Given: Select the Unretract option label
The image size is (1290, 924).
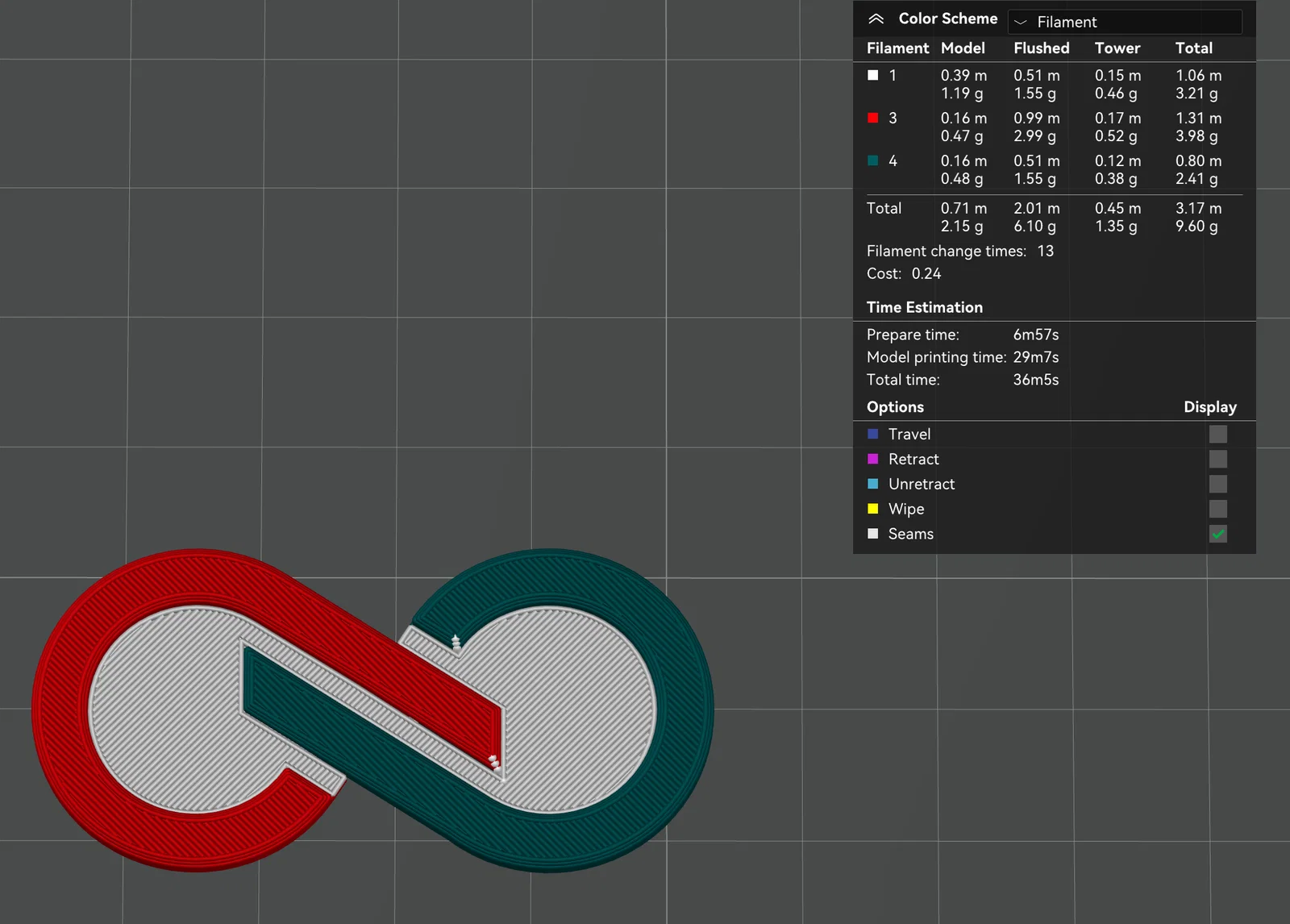Looking at the screenshot, I should click(x=922, y=484).
